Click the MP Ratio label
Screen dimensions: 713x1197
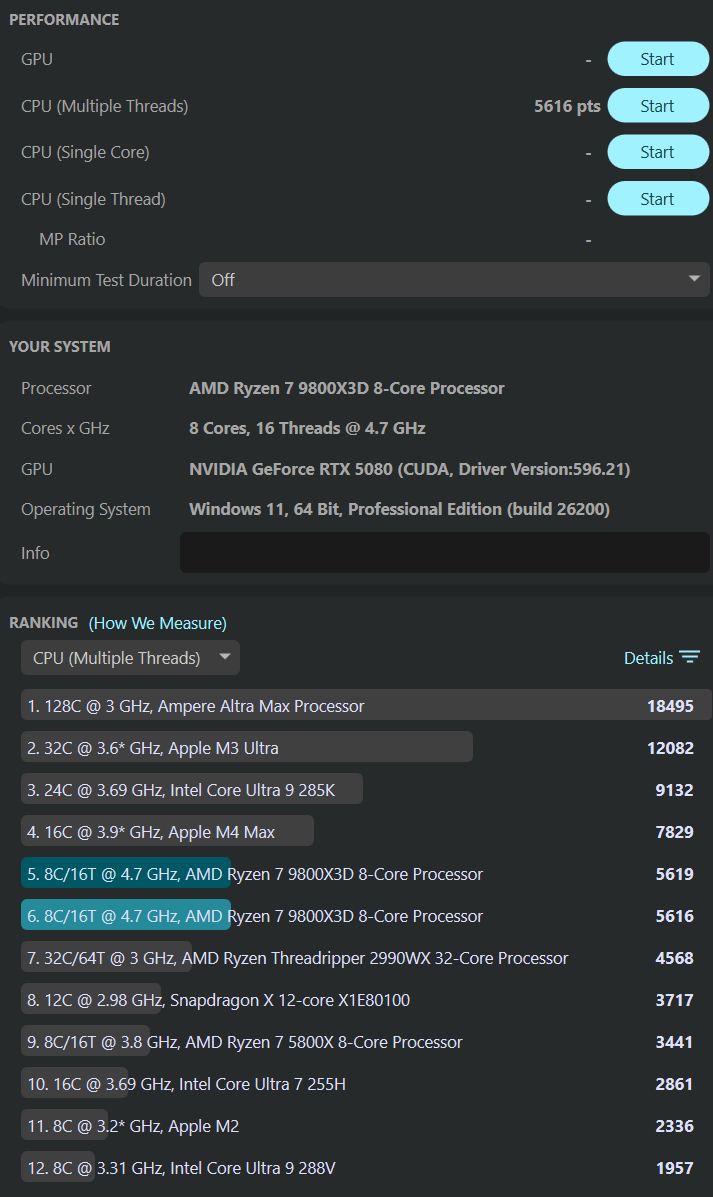72,239
